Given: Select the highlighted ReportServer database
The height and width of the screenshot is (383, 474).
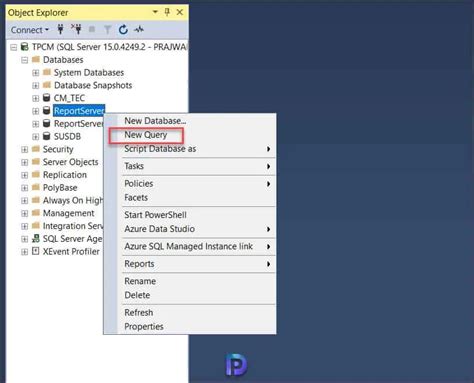Looking at the screenshot, I should tap(79, 111).
